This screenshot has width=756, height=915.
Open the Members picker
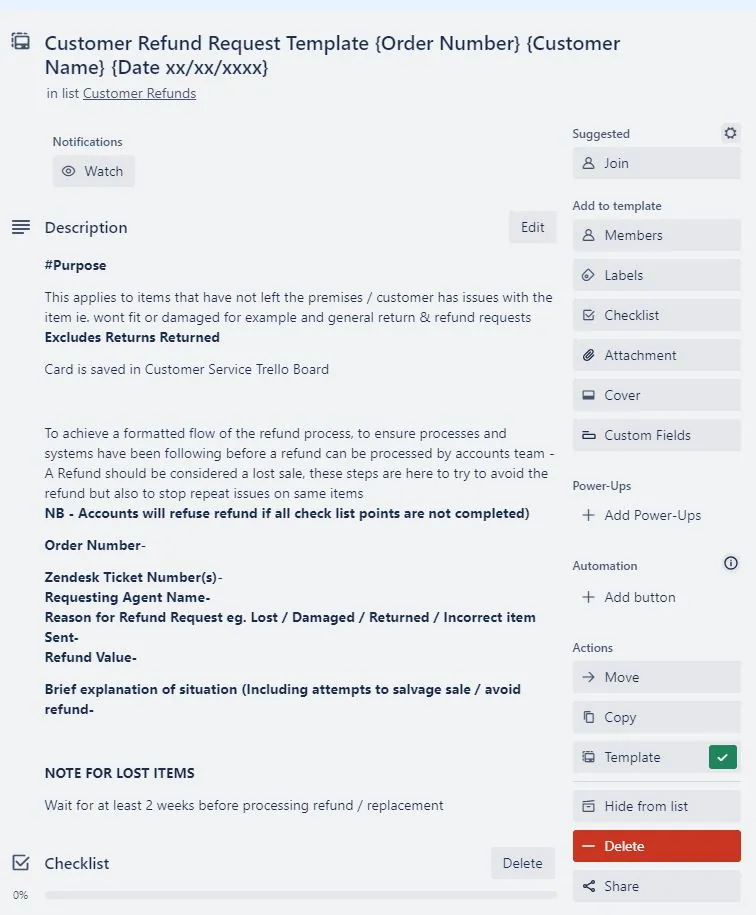click(x=656, y=235)
